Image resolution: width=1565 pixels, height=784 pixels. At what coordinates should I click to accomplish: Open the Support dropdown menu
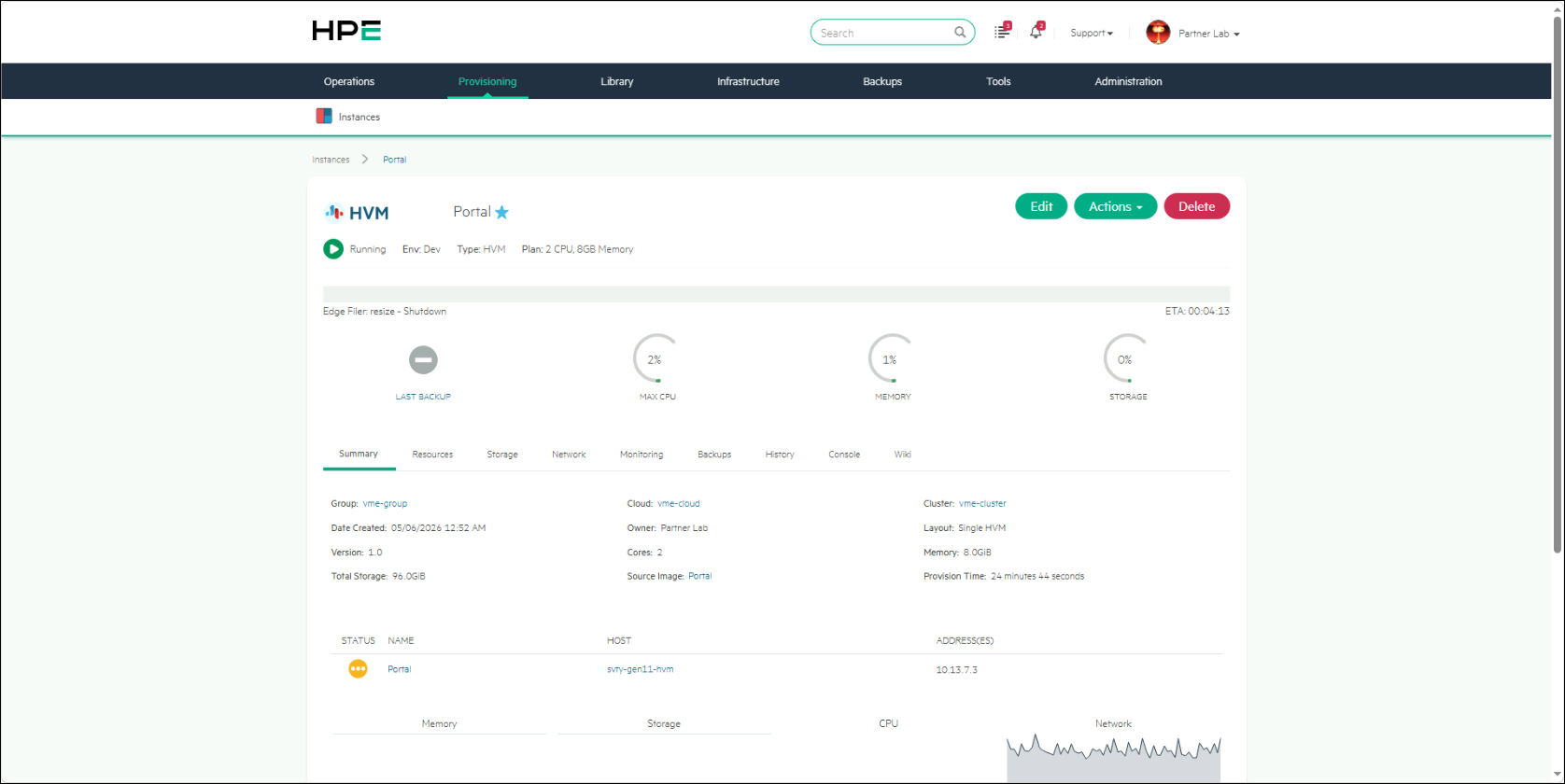coord(1092,33)
